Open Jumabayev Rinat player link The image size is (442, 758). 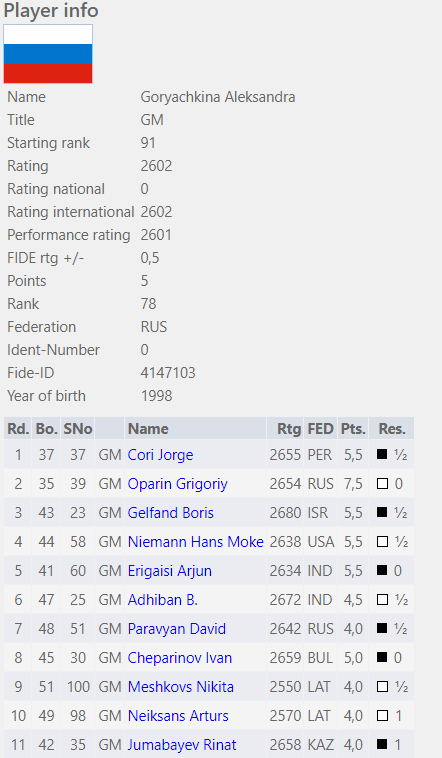[182, 745]
